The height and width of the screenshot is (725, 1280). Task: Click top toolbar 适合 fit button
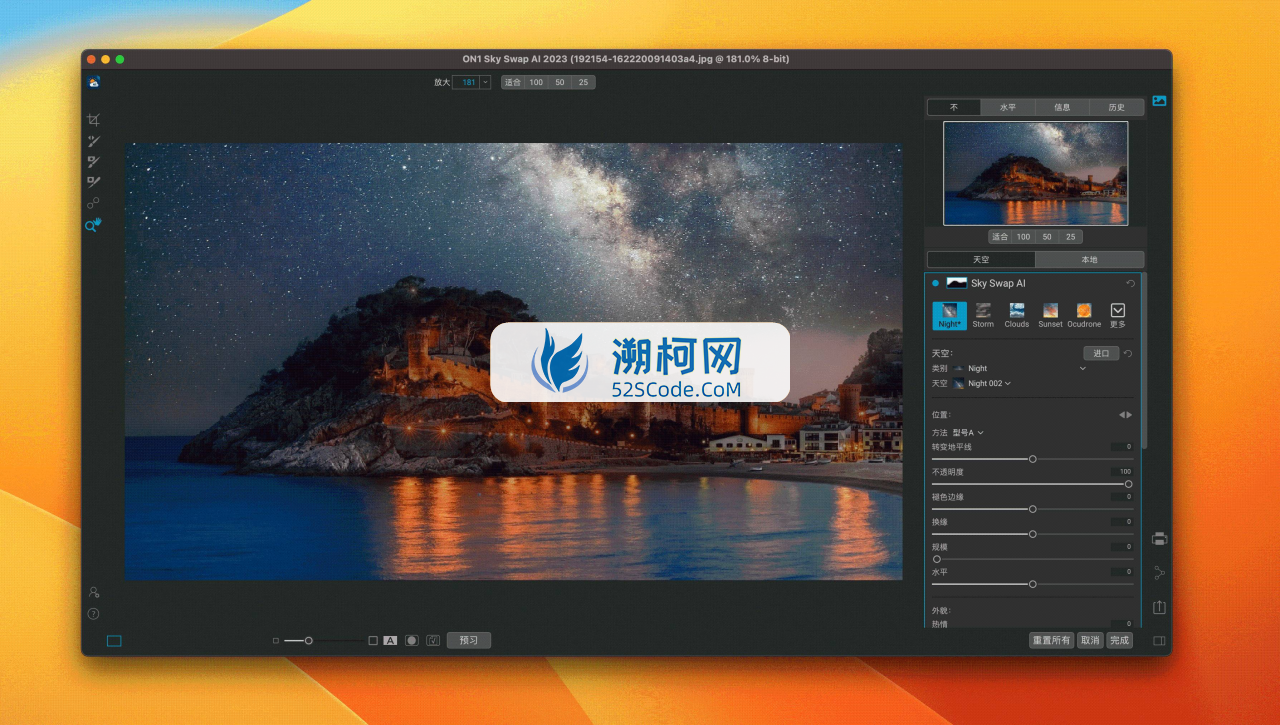coord(513,82)
